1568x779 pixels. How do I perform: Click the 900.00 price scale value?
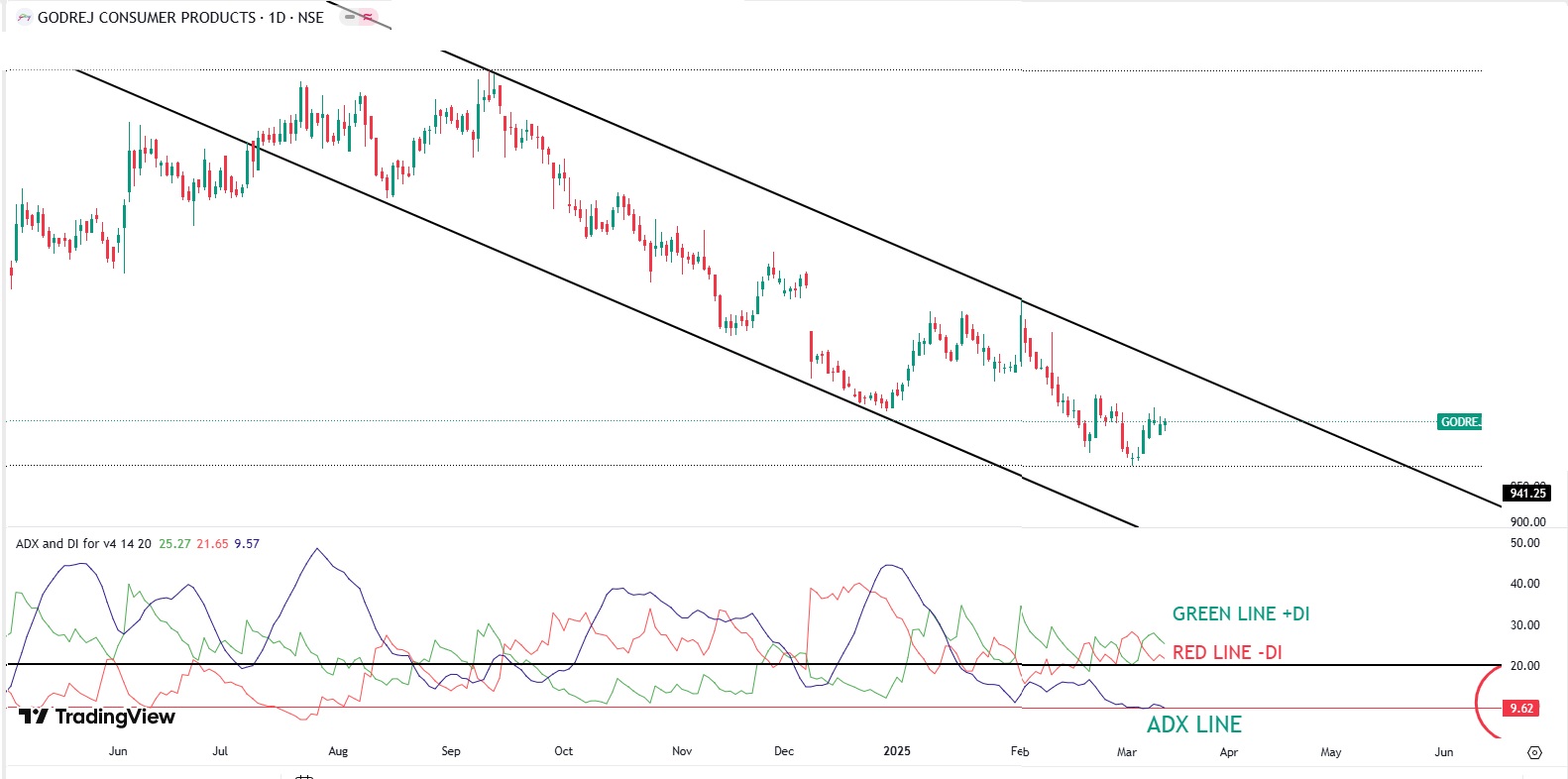[1527, 521]
